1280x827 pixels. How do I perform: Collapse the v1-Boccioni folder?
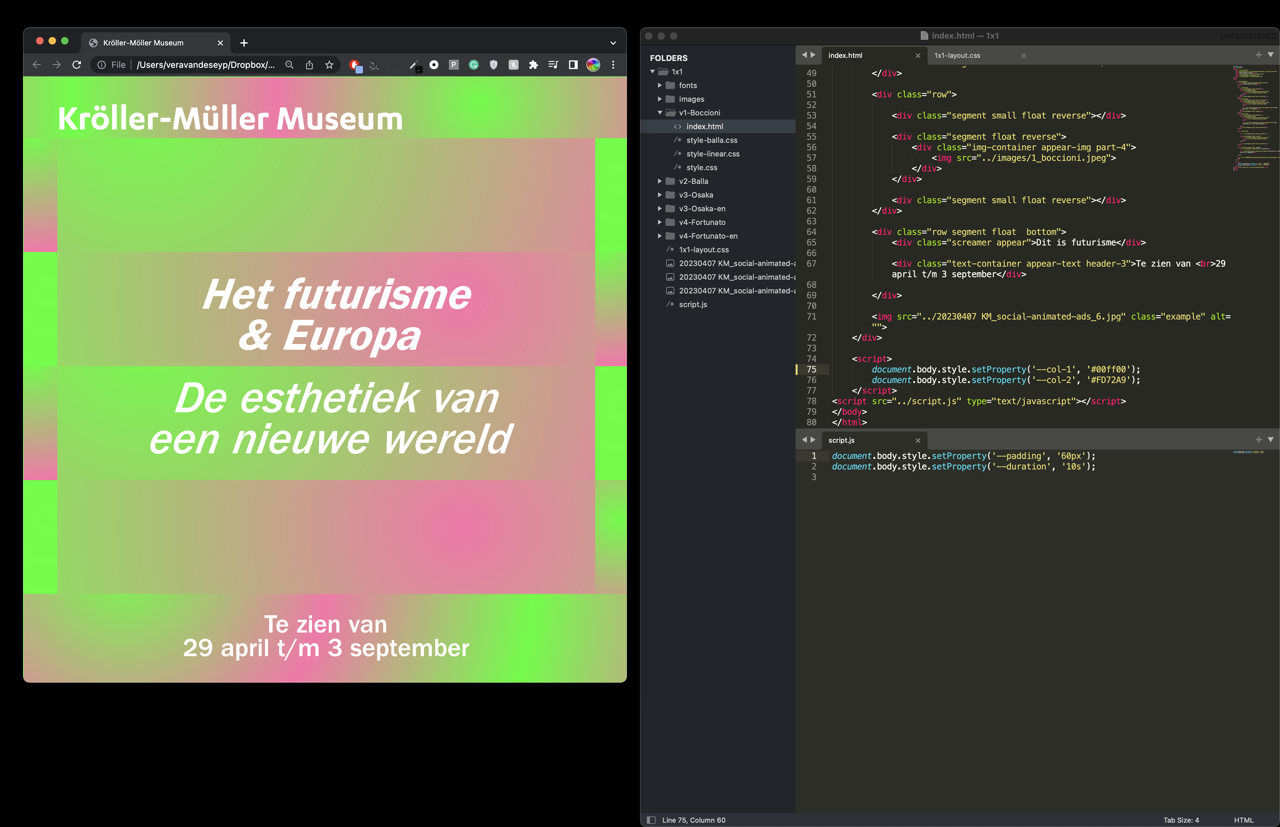pos(660,113)
